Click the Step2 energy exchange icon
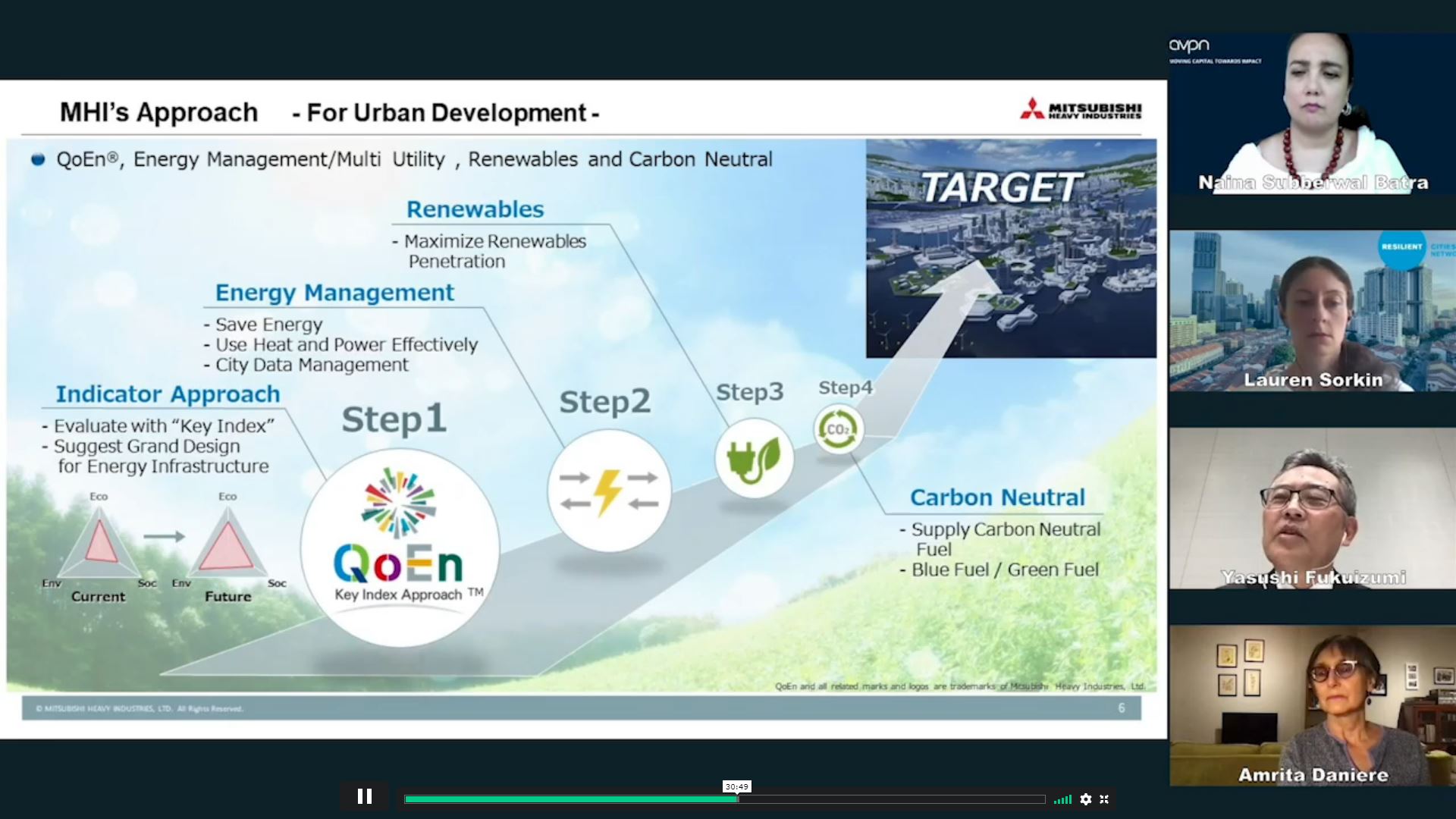1456x819 pixels. click(609, 491)
